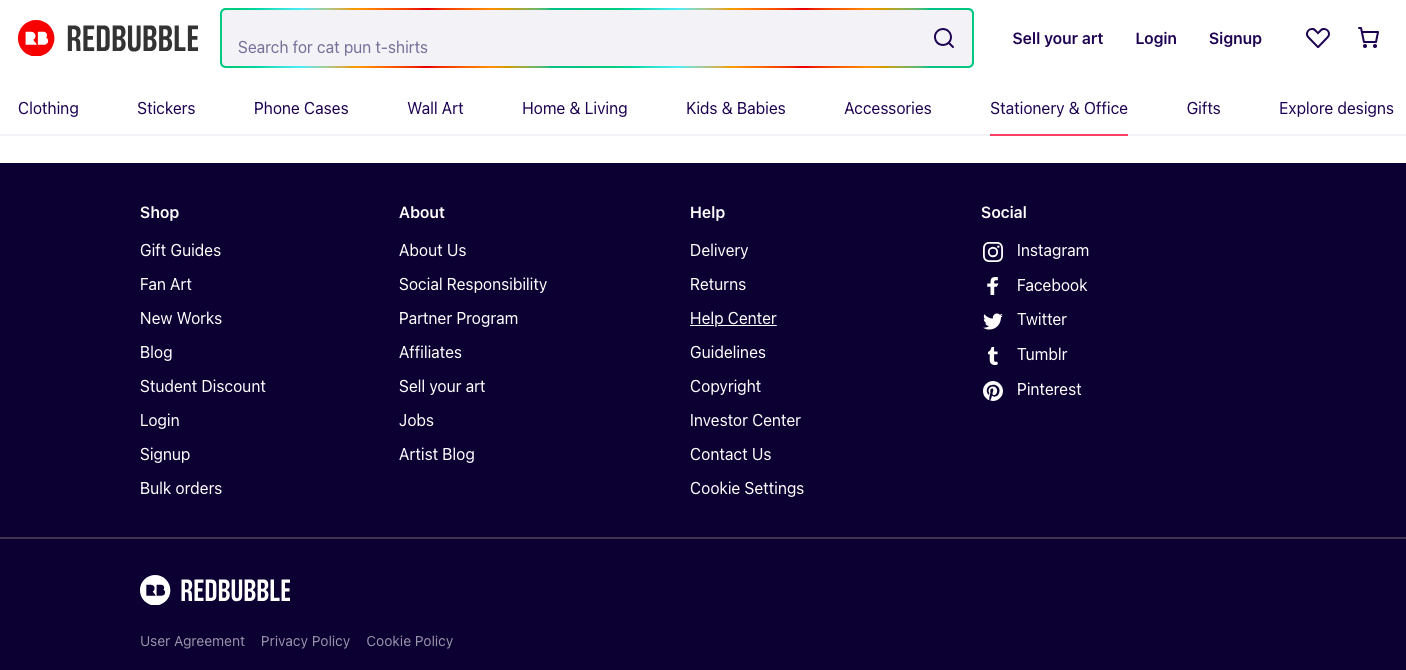Open the Affiliates link
1406x670 pixels.
point(430,352)
